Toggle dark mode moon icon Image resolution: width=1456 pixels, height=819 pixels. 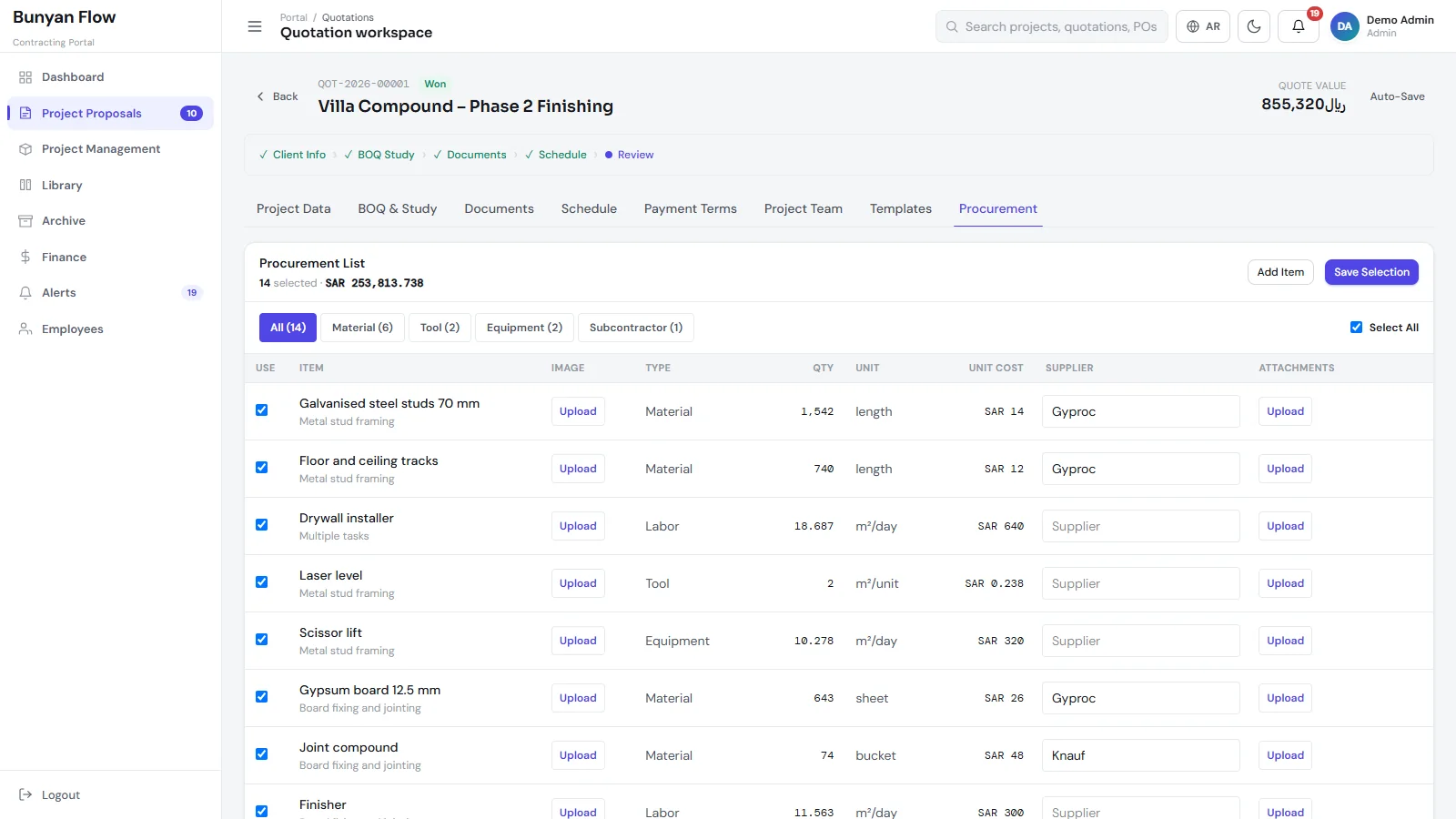[x=1254, y=26]
